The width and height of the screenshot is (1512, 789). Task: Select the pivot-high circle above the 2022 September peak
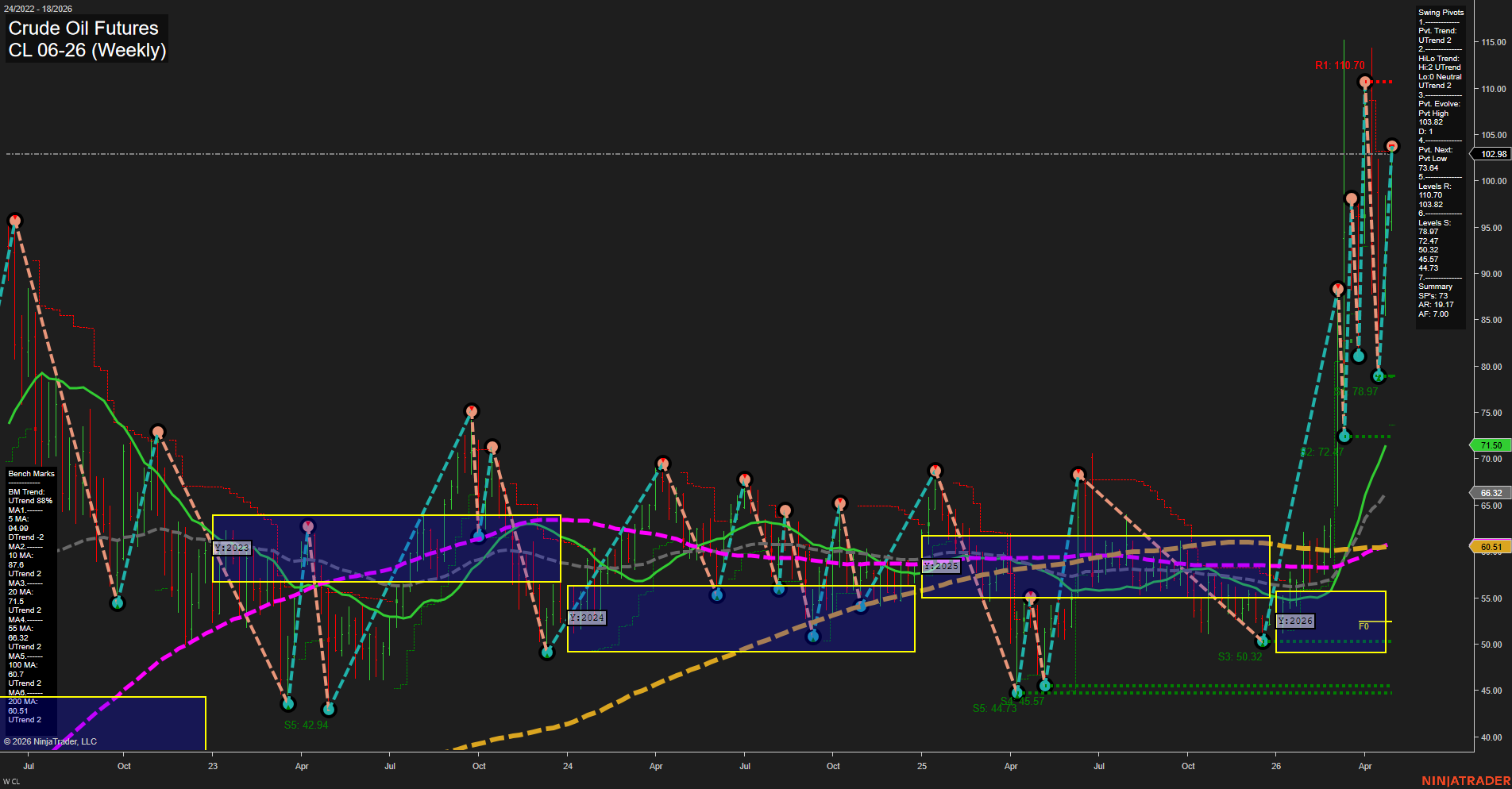click(14, 219)
